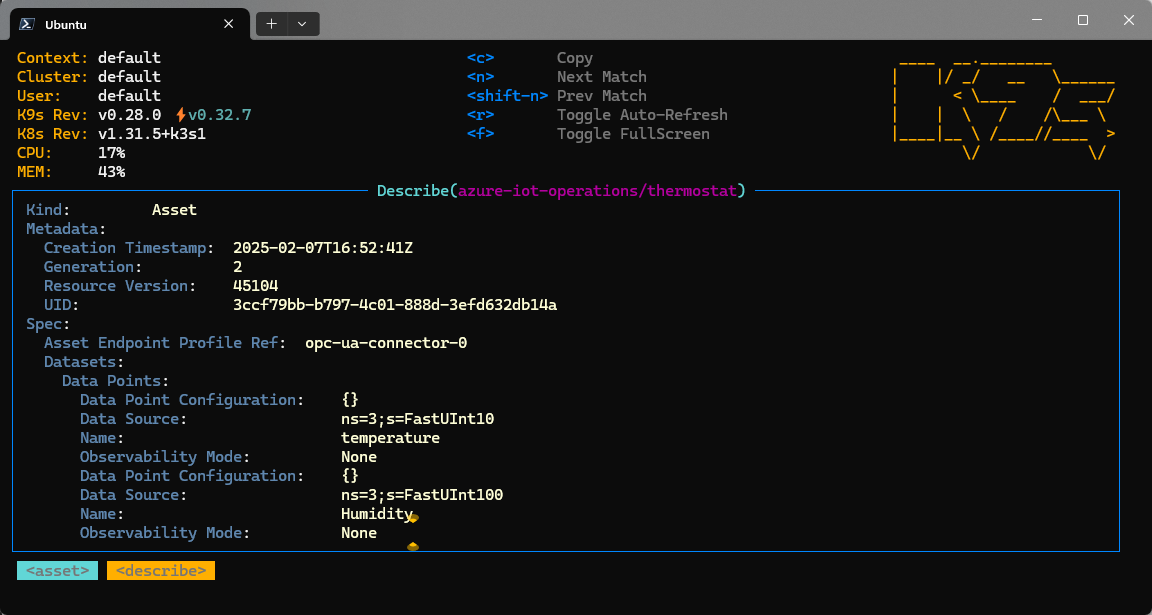This screenshot has height=615, width=1152.
Task: Click the <n> Next Match shortcut
Action: tap(480, 76)
